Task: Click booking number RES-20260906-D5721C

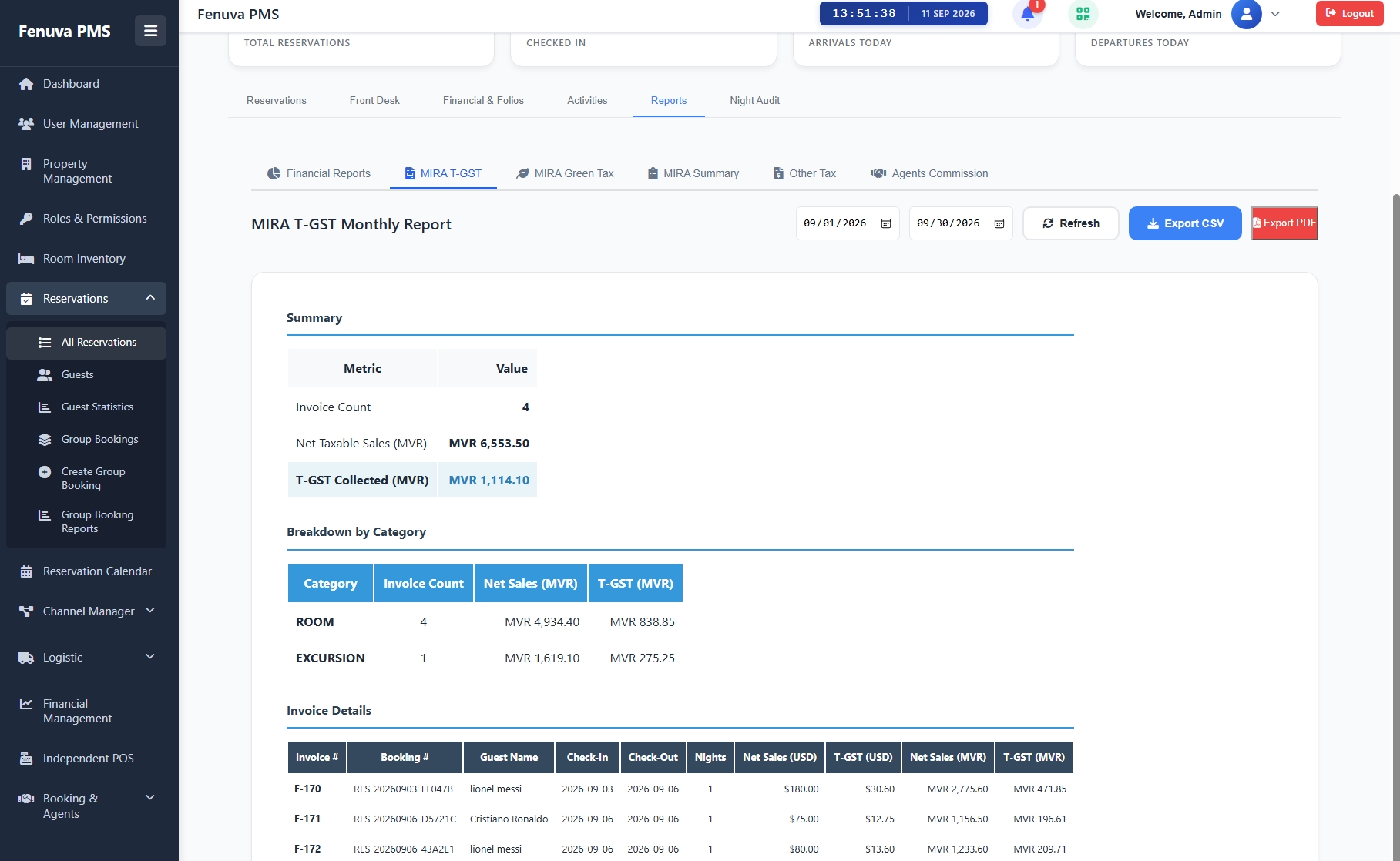Action: point(405,819)
